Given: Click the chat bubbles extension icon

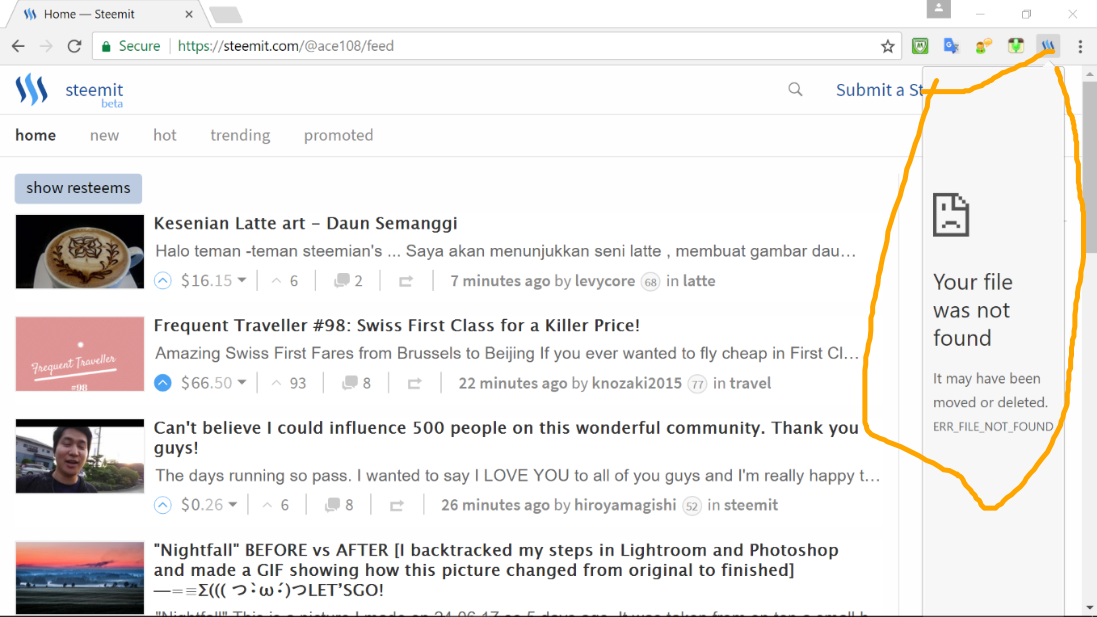Looking at the screenshot, I should (984, 46).
